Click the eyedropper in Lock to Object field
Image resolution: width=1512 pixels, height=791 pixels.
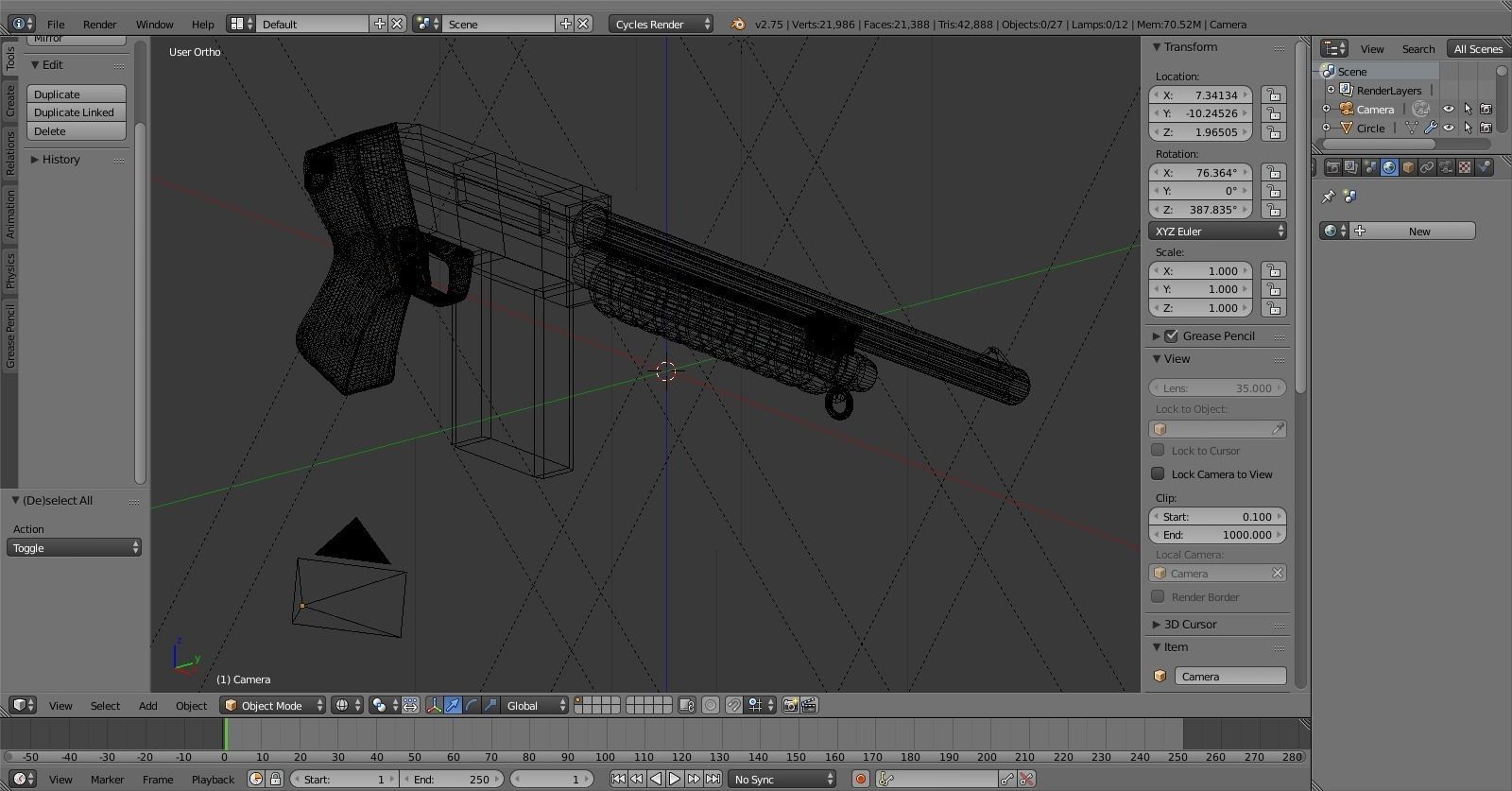[1278, 429]
